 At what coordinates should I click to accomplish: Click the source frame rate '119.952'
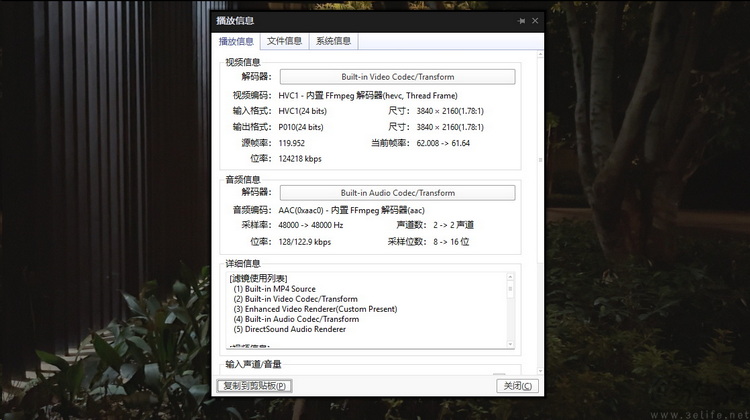[291, 143]
